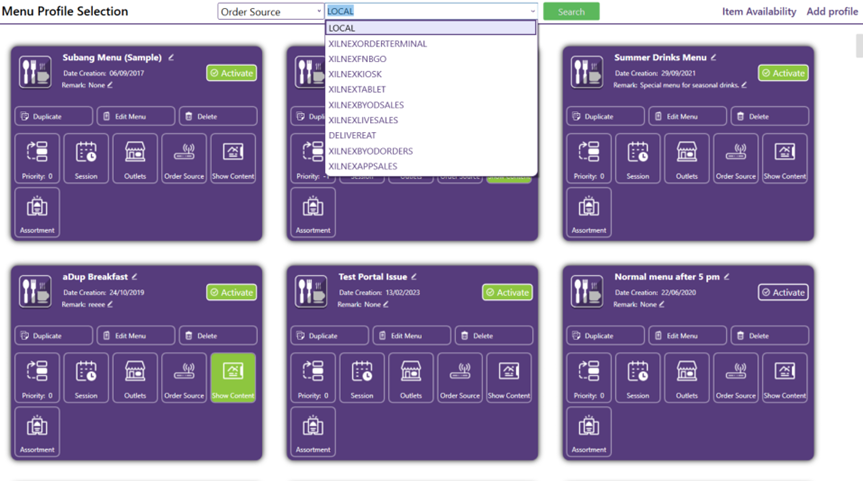Screen dimensions: 863x481
Task: Open Assortment icon in Subang Menu card
Action: tap(37, 212)
